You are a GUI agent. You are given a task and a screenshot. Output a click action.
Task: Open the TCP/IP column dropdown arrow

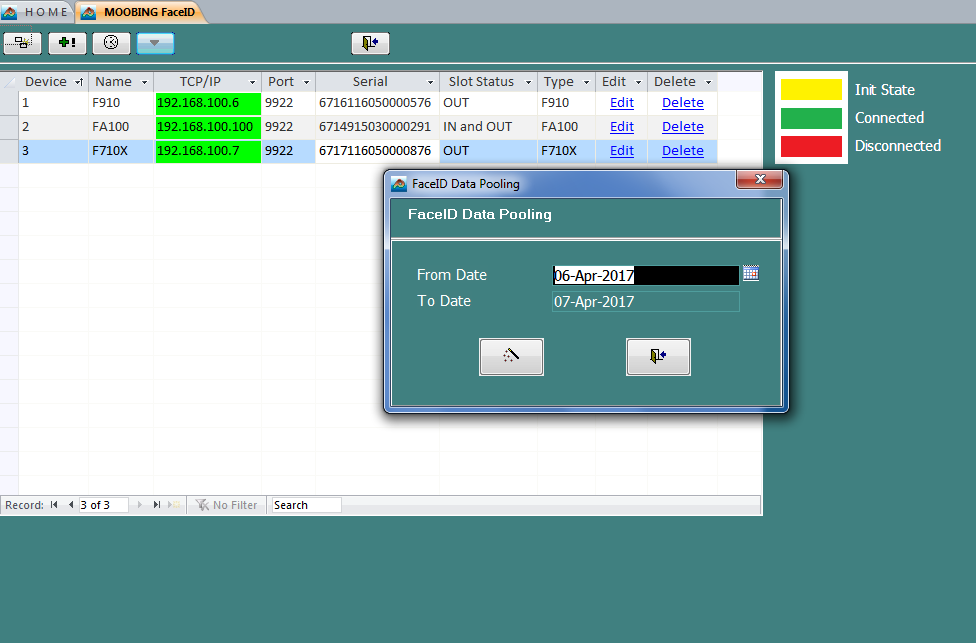tap(252, 82)
